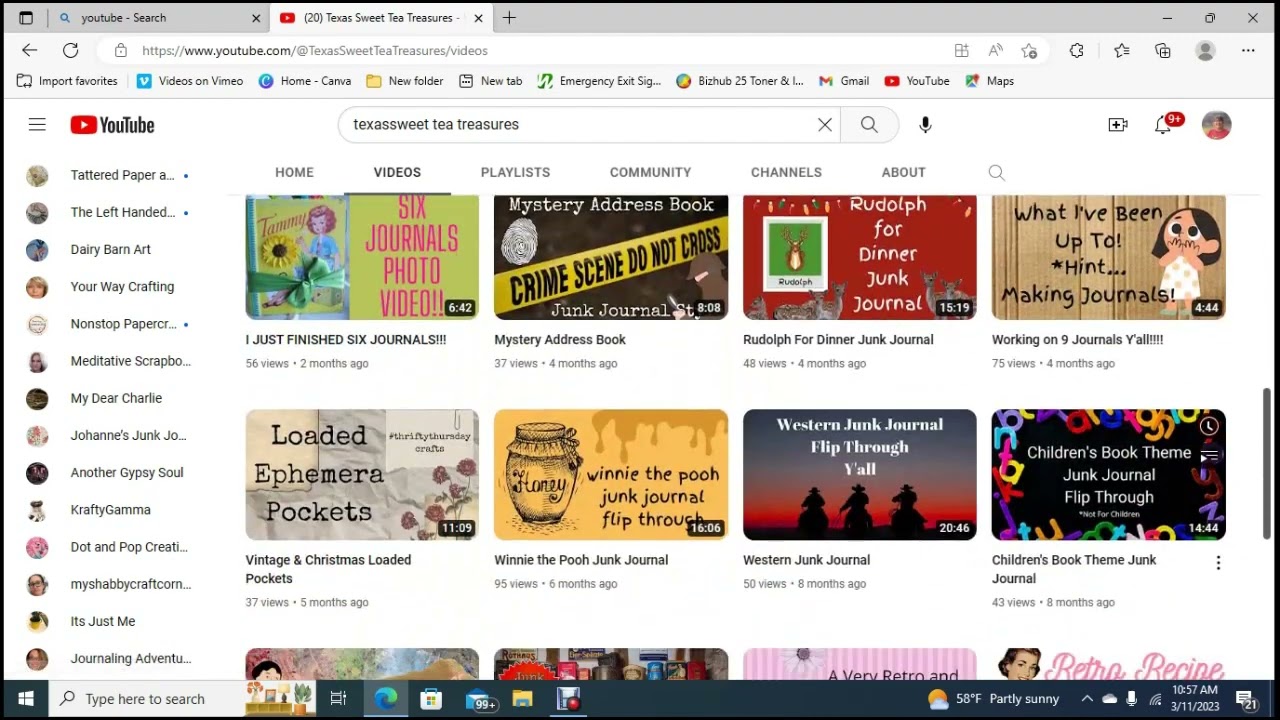
Task: Add this page to favorites star
Action: 1029,50
